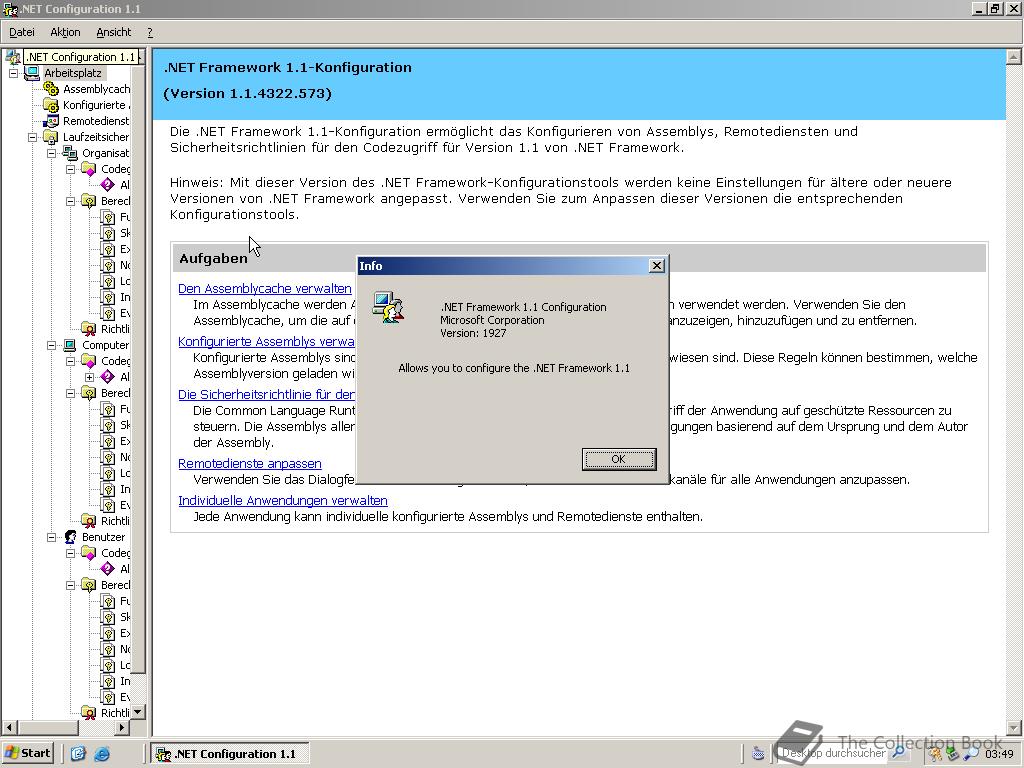
Task: Select purple diamond code group icon under Benutzer
Action: click(108, 569)
